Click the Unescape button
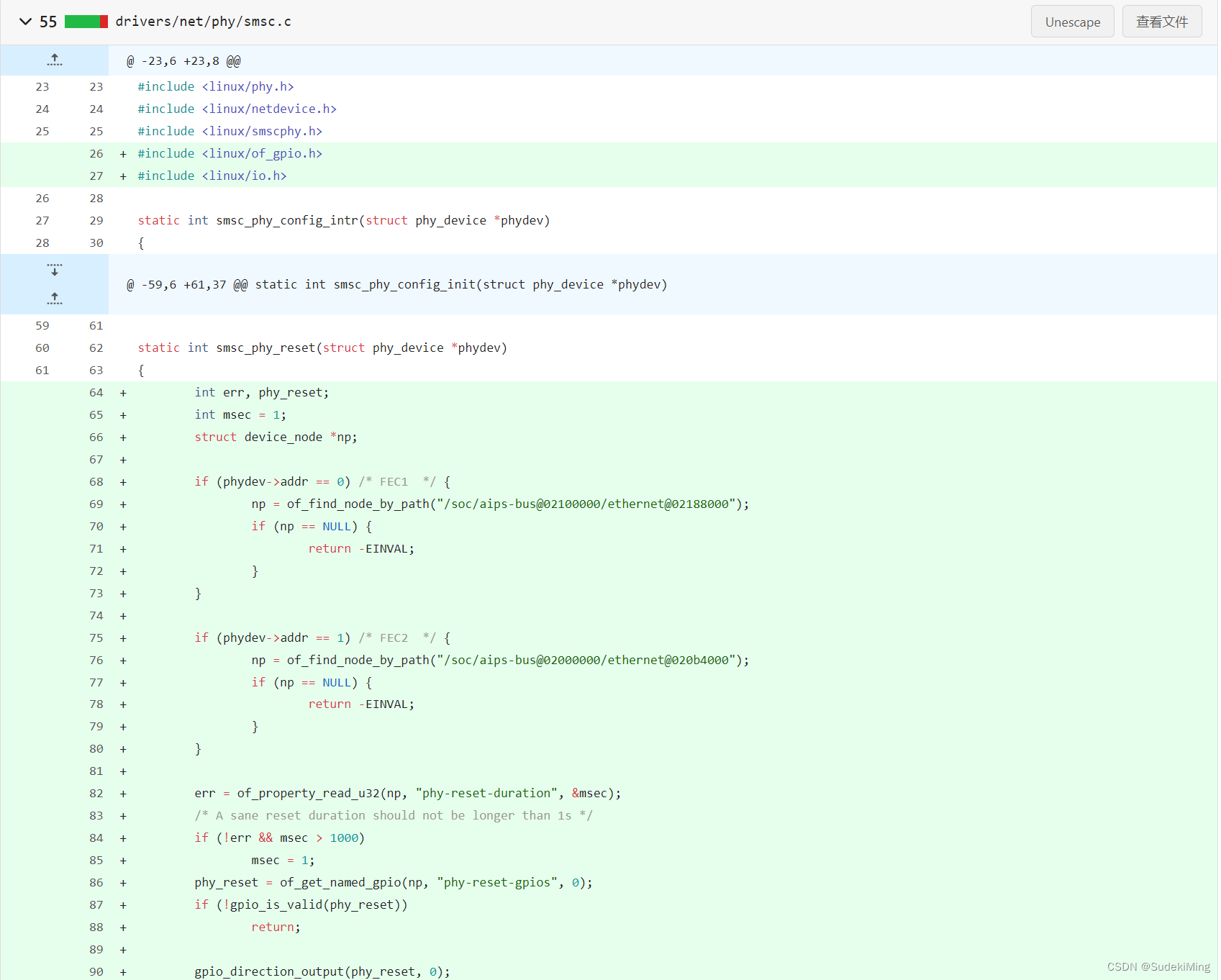The height and width of the screenshot is (980, 1221). click(1072, 22)
